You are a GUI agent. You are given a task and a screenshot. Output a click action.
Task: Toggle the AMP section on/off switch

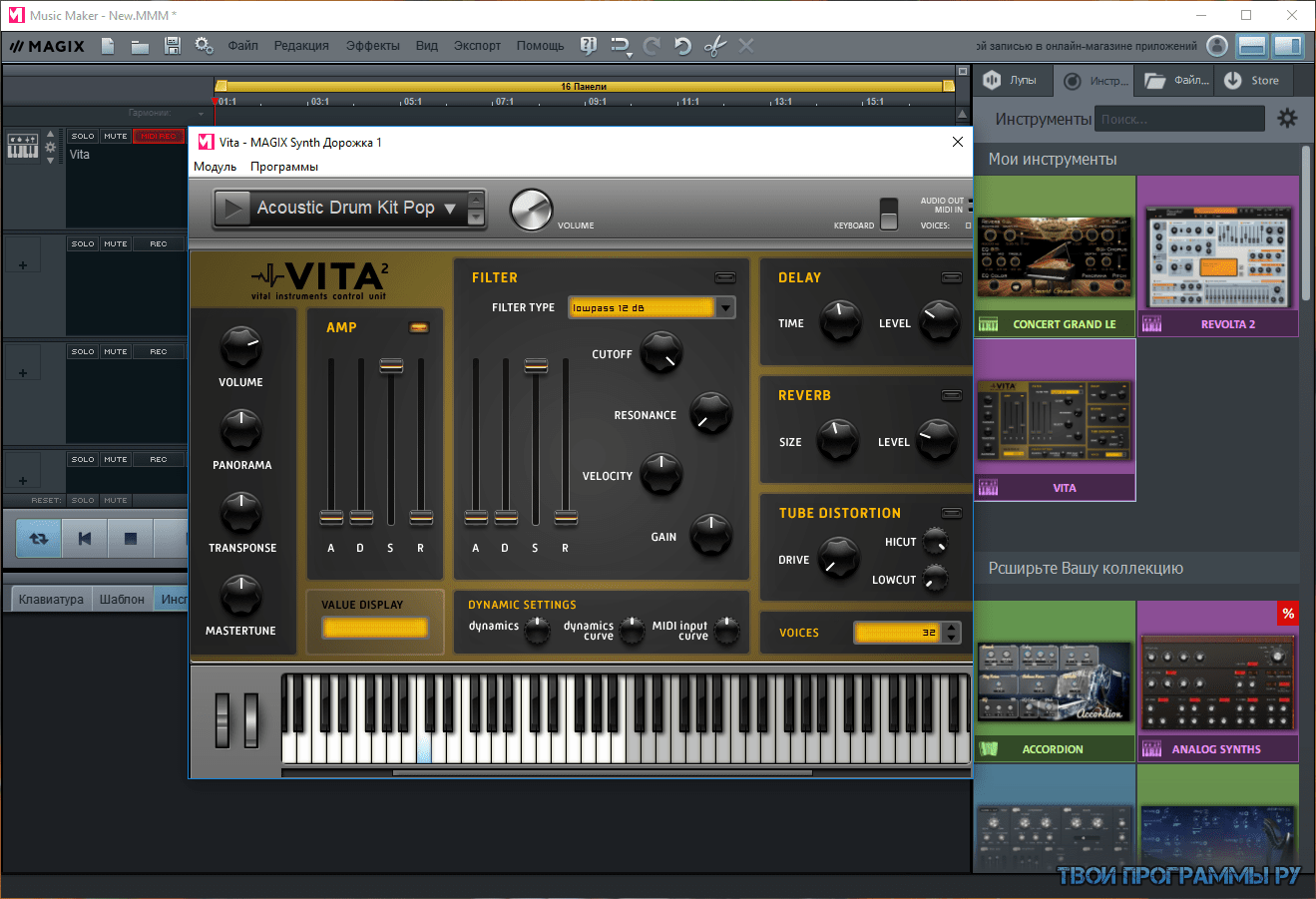419,327
